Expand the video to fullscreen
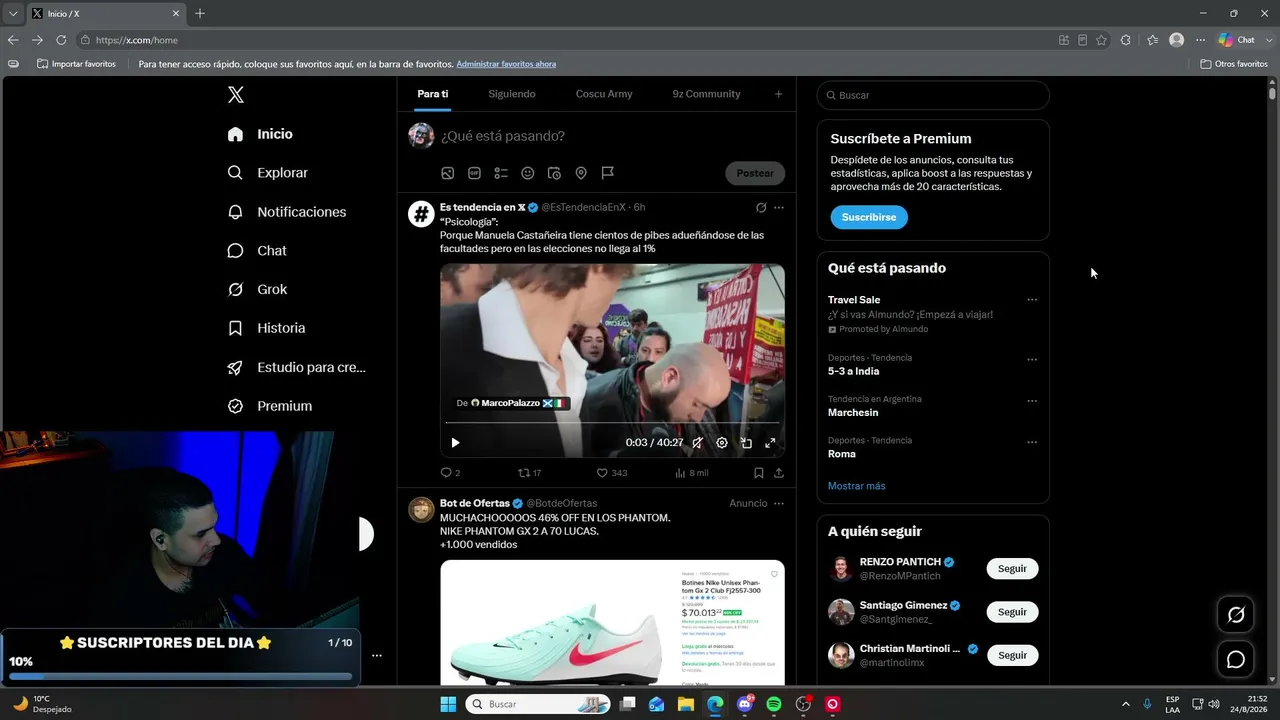This screenshot has height=720, width=1280. pyautogui.click(x=770, y=443)
